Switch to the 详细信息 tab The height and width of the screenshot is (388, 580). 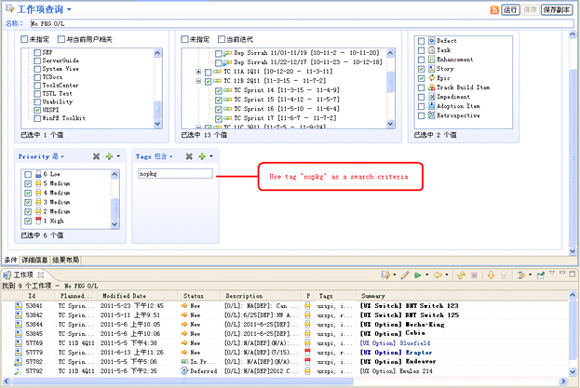34,260
